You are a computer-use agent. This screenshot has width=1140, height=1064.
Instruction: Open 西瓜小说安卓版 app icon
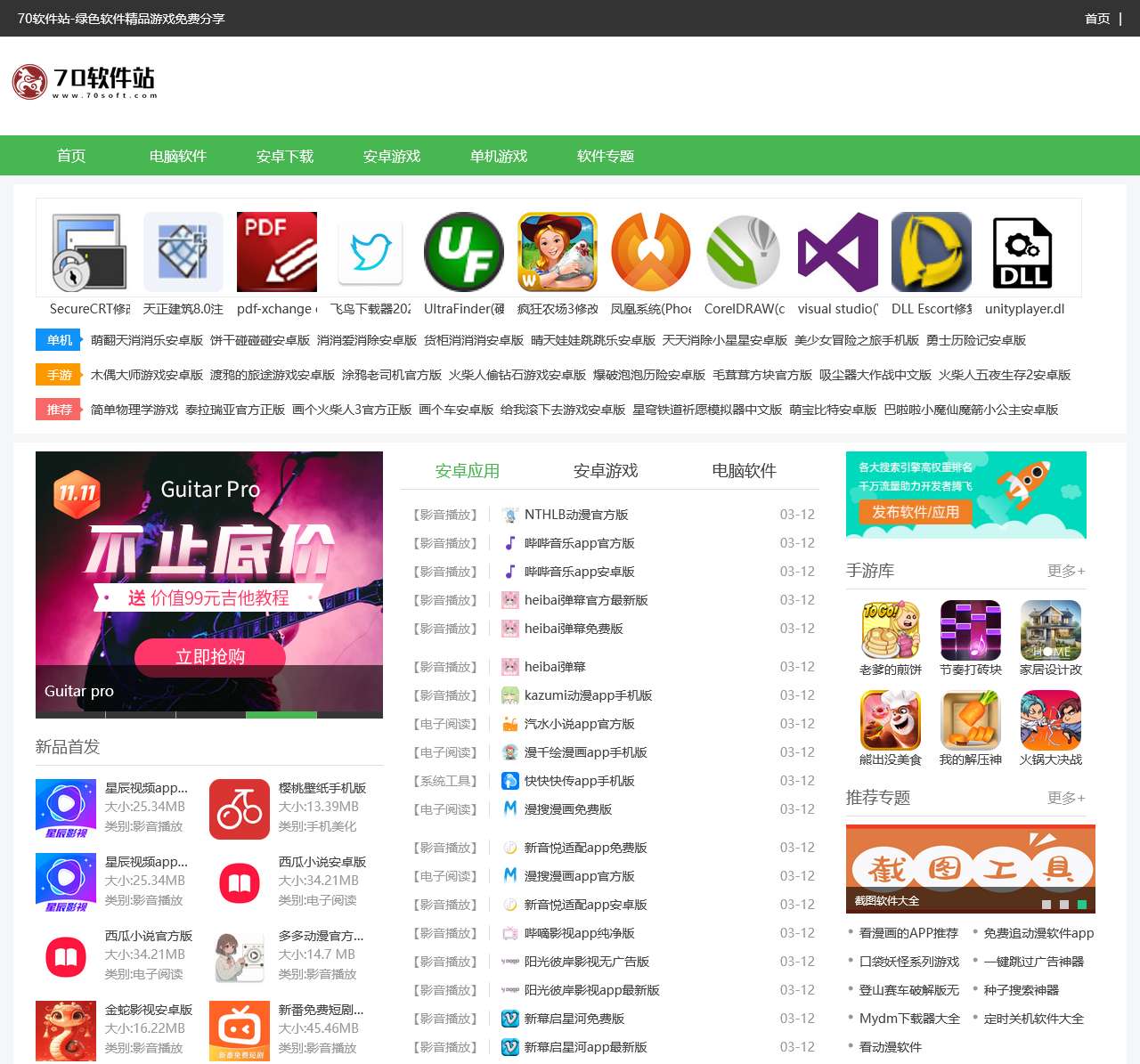pyautogui.click(x=240, y=883)
